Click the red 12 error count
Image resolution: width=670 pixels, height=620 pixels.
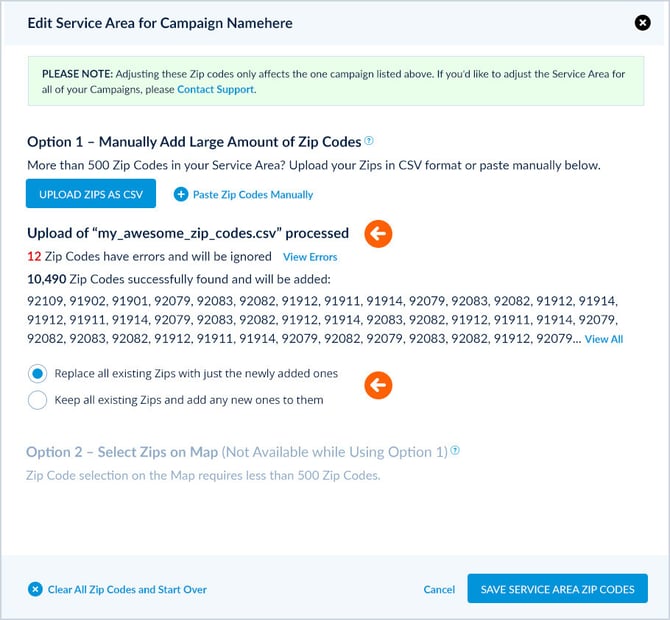point(34,256)
